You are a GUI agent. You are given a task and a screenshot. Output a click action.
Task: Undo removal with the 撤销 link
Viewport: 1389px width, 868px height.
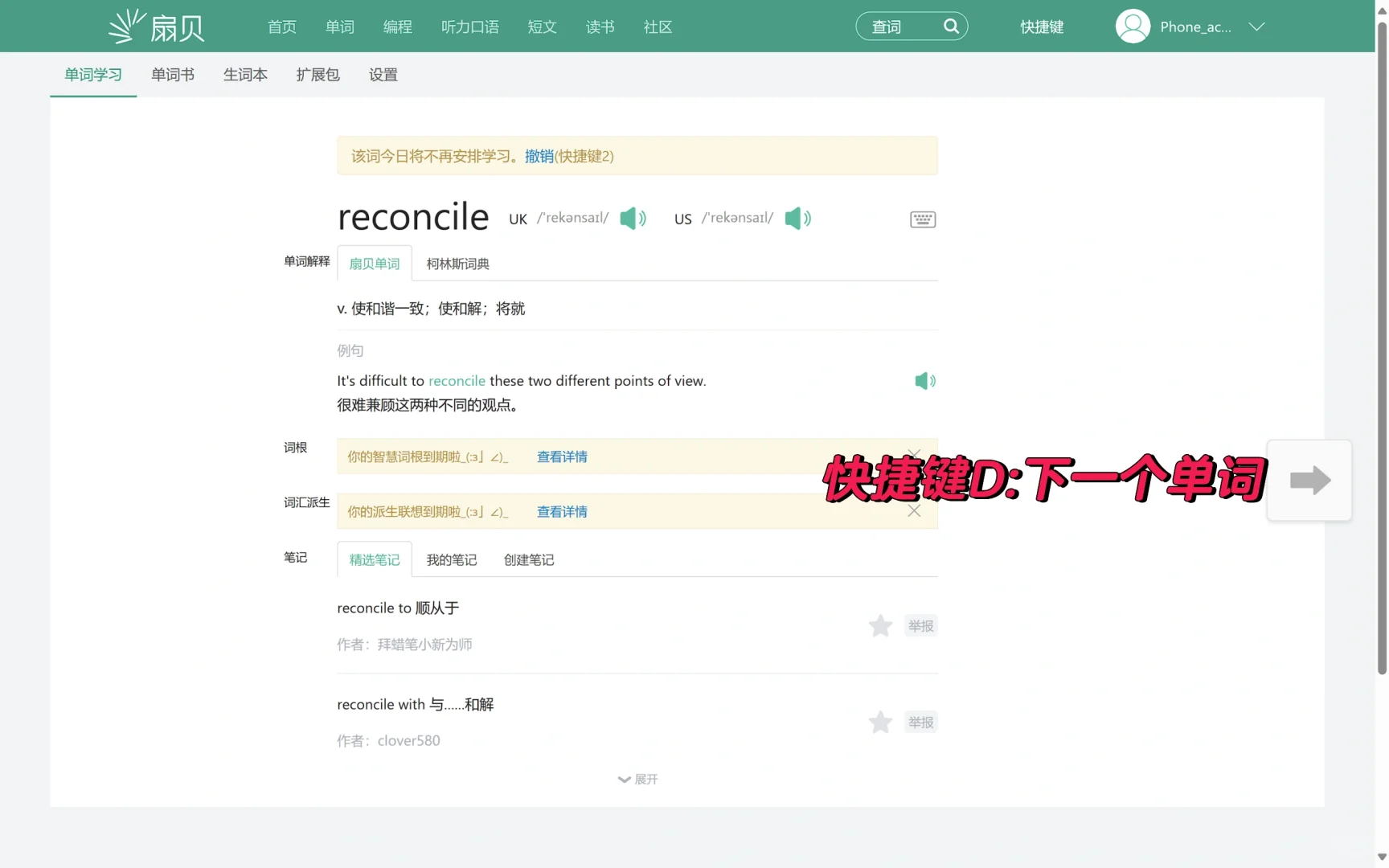pyautogui.click(x=539, y=156)
